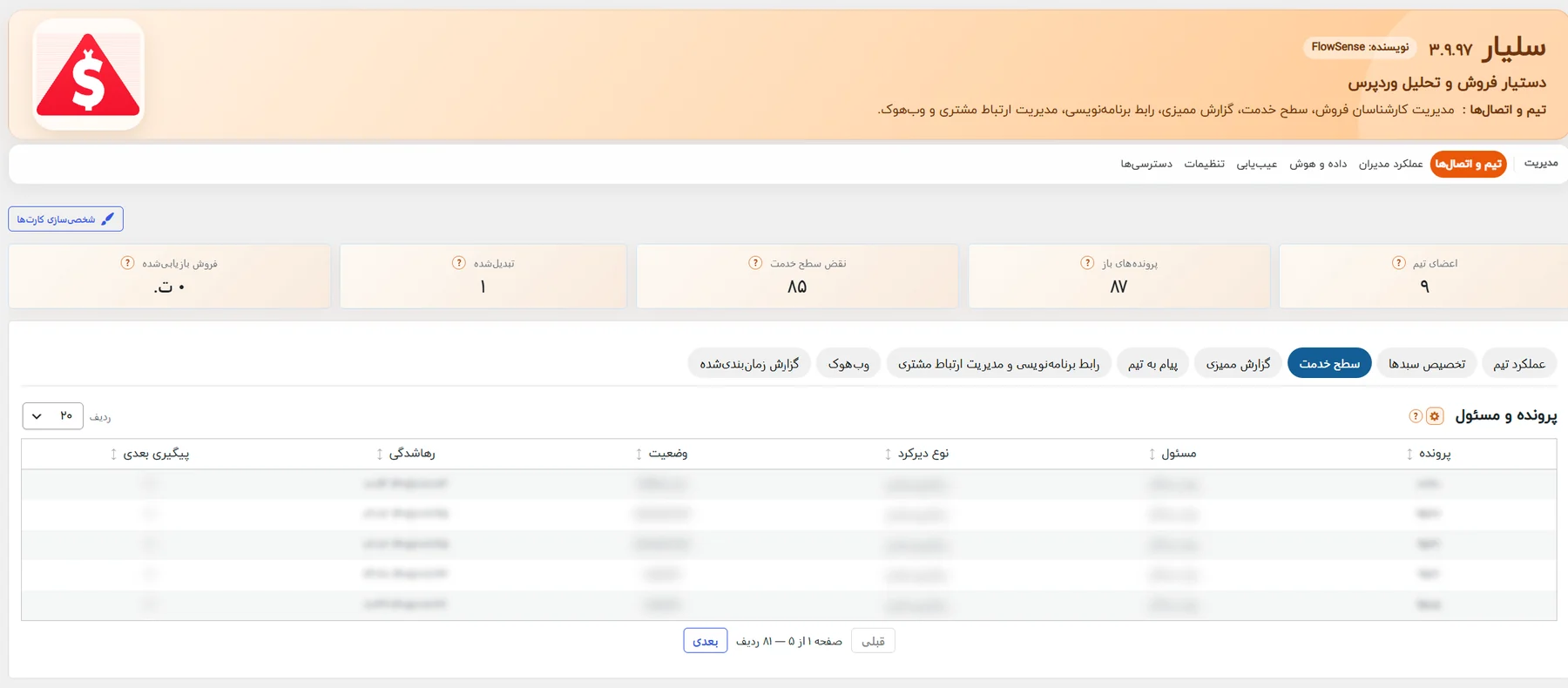The image size is (1568, 688).
Task: Open the عیب‌یابی navigation tab
Action: point(1257,164)
